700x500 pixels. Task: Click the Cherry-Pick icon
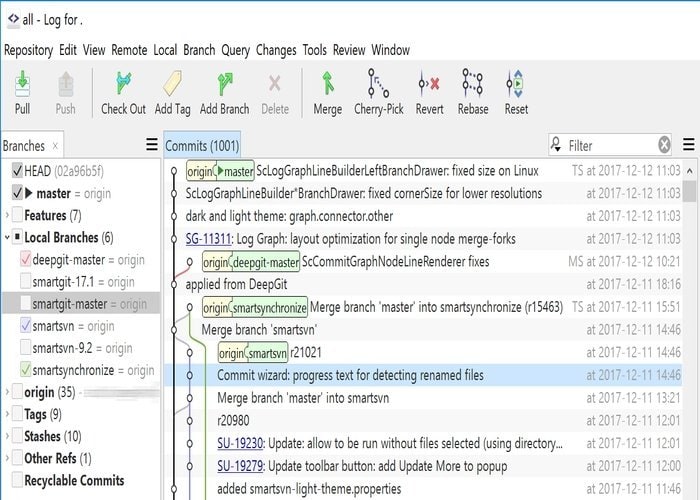pos(378,83)
